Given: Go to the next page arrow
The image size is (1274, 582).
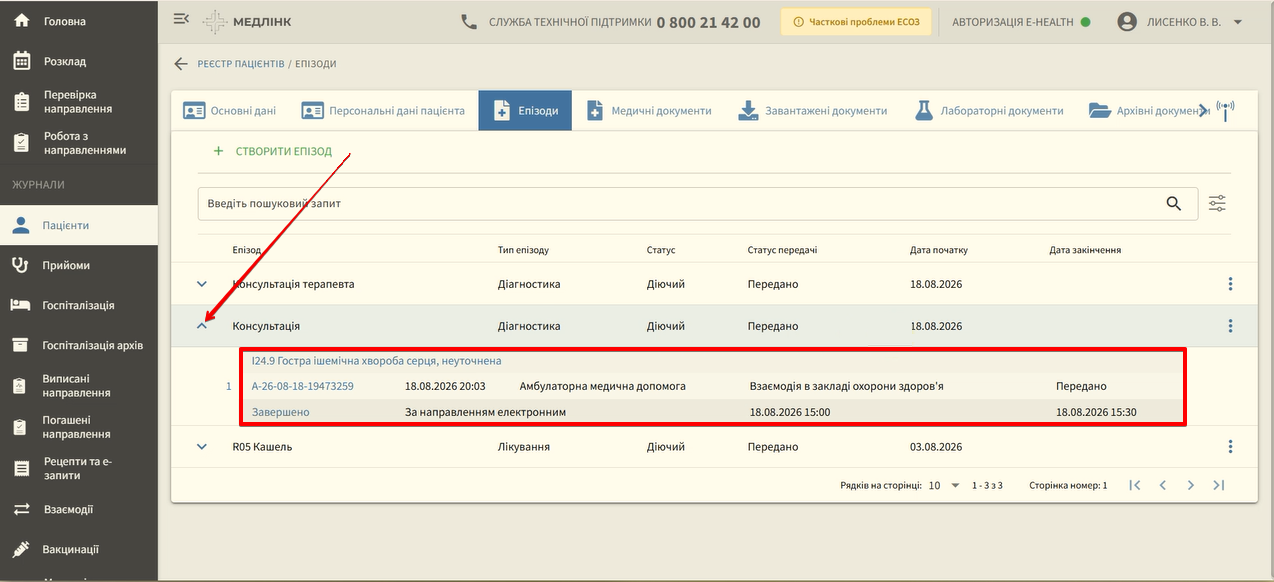Looking at the screenshot, I should (x=1190, y=485).
